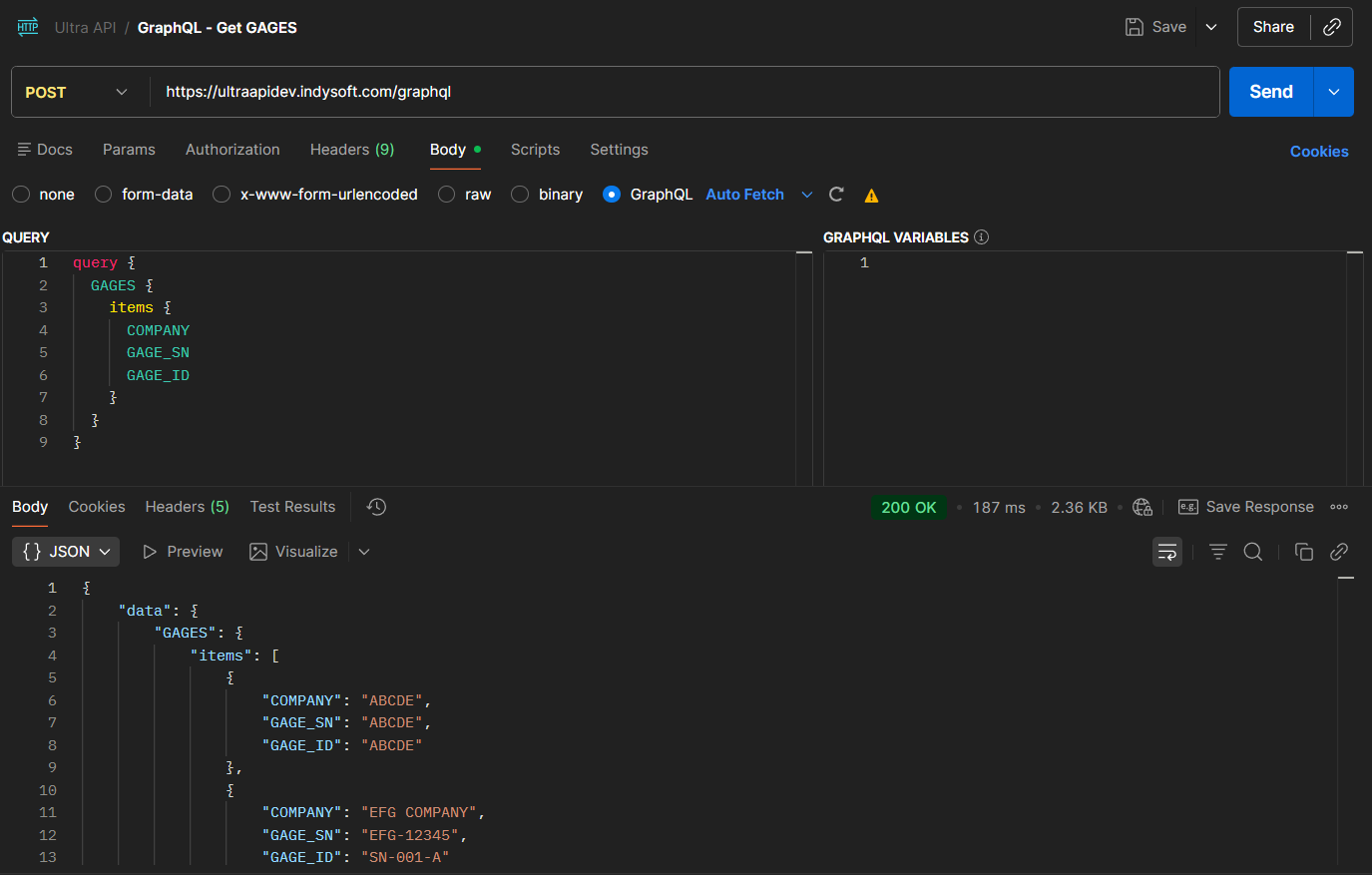
Task: Select the GraphQL body type
Action: point(612,195)
